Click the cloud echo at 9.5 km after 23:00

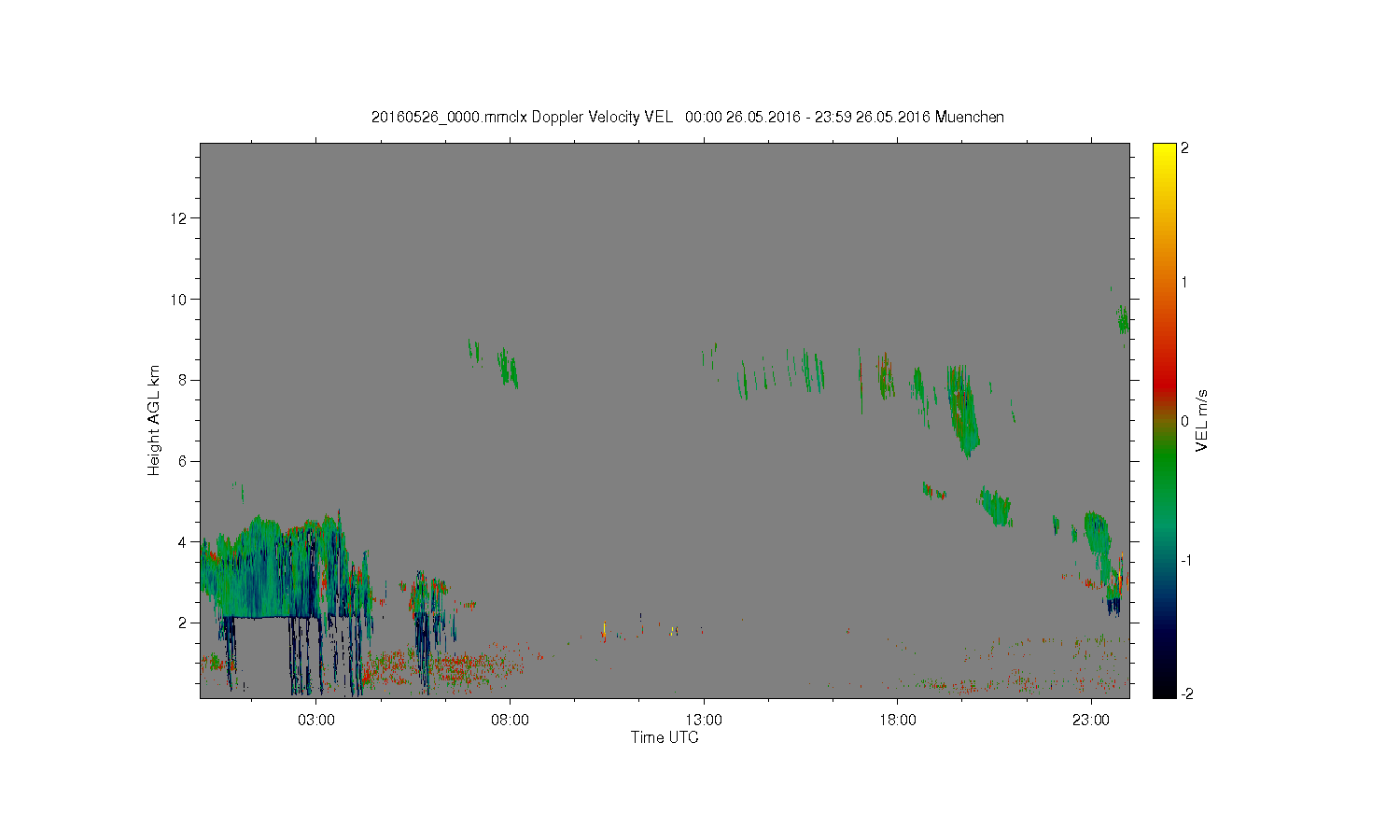(x=1123, y=319)
